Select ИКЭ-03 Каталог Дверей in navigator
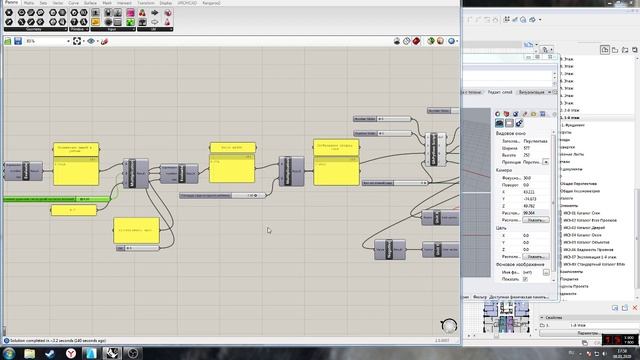640x360 pixels. pos(584,228)
